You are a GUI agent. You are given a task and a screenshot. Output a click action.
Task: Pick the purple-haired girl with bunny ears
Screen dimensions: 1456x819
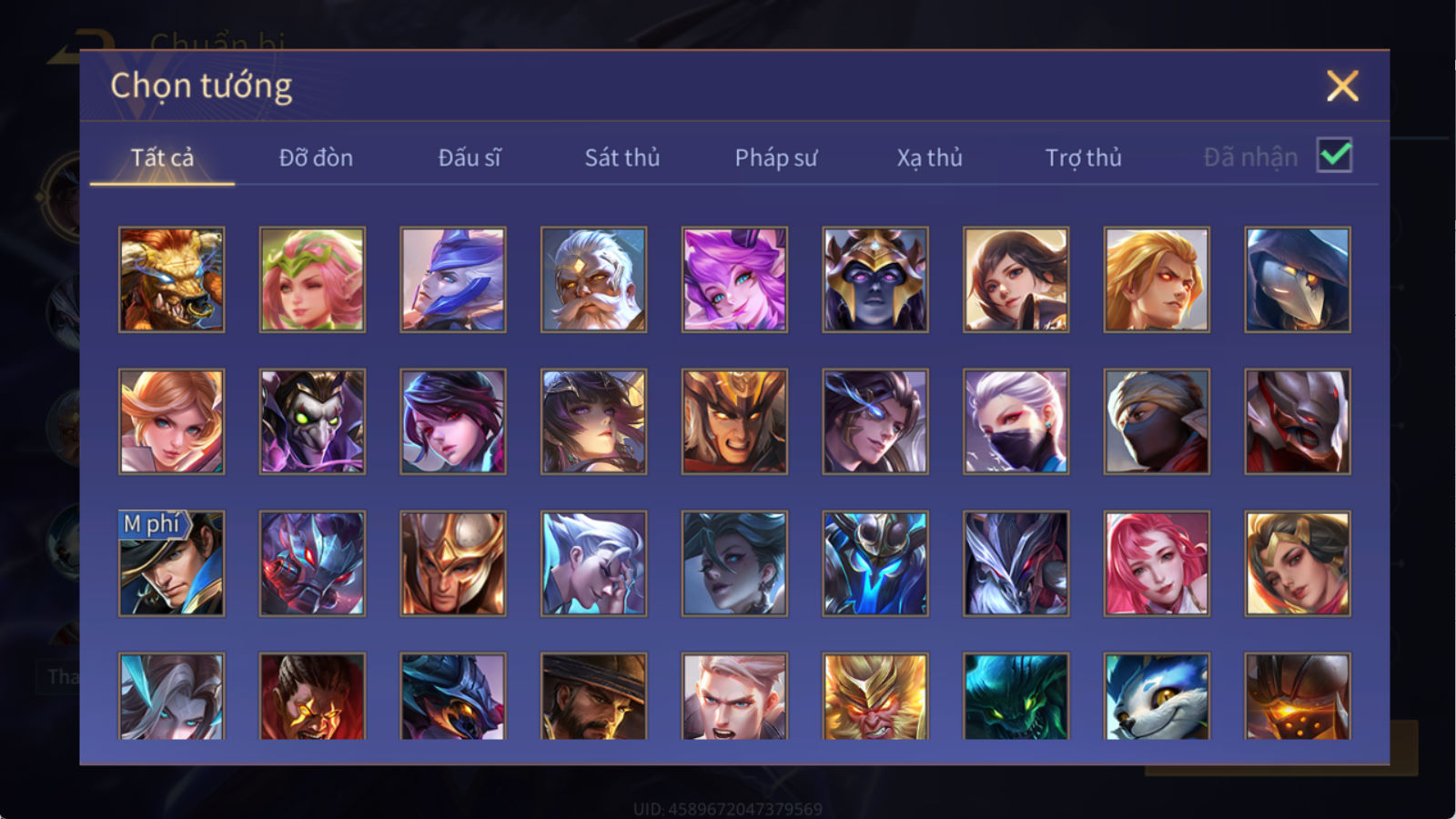pos(734,279)
